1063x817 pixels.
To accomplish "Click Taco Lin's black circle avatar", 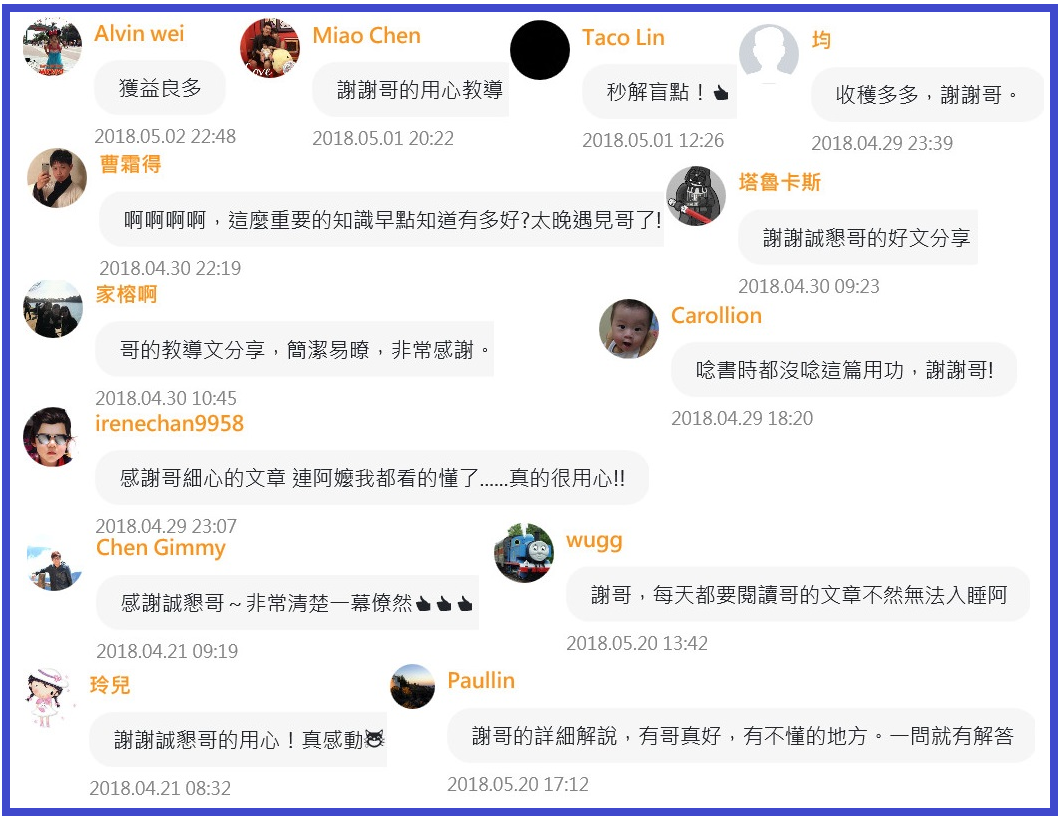I will click(540, 50).
